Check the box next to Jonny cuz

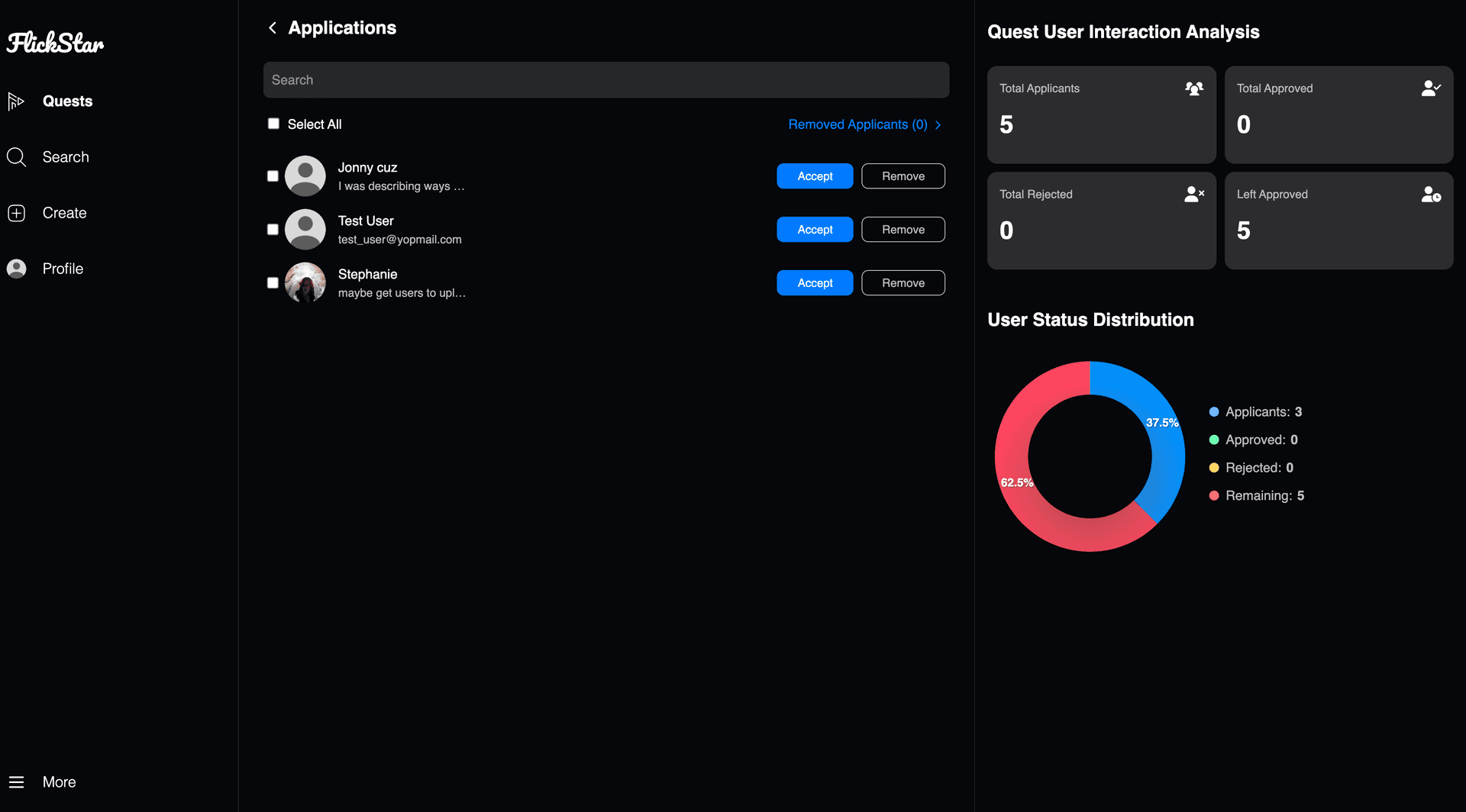click(x=273, y=176)
